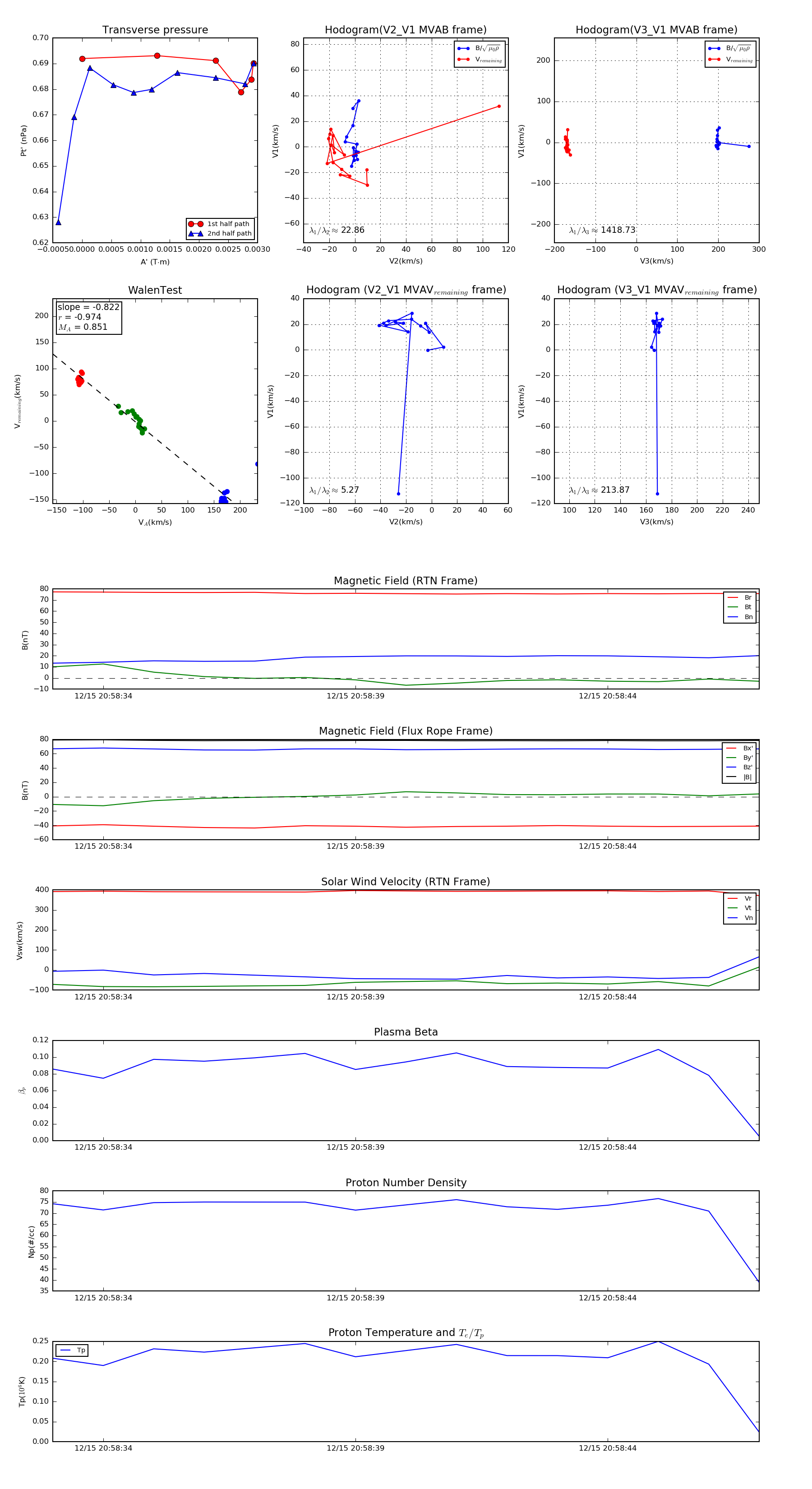812x1489 pixels.
Task: Select the "2nd half path" legend entry
Action: [220, 234]
